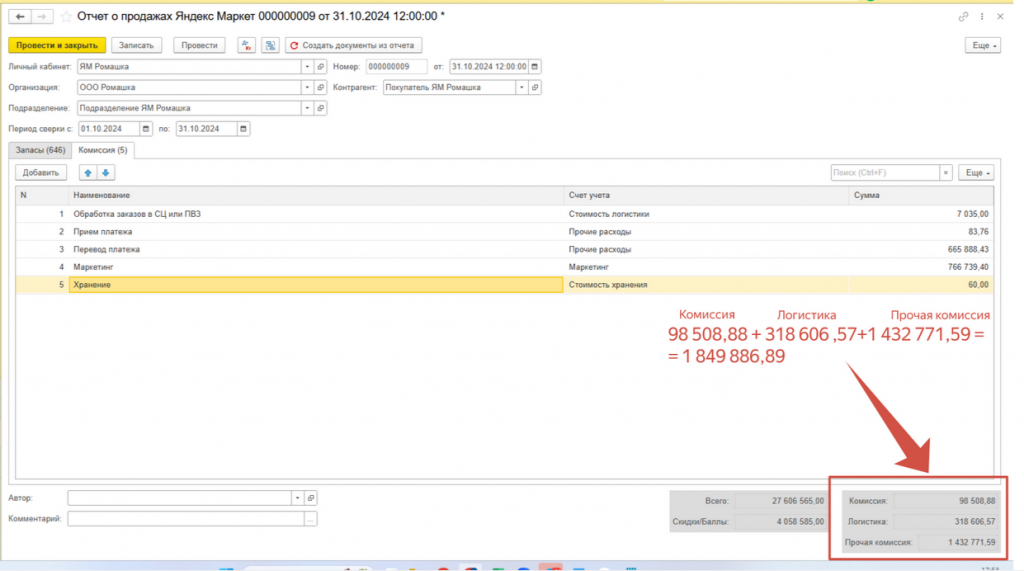Open calendar for Период сверки start date
Viewport: 1024px width, 571px height.
(147, 129)
